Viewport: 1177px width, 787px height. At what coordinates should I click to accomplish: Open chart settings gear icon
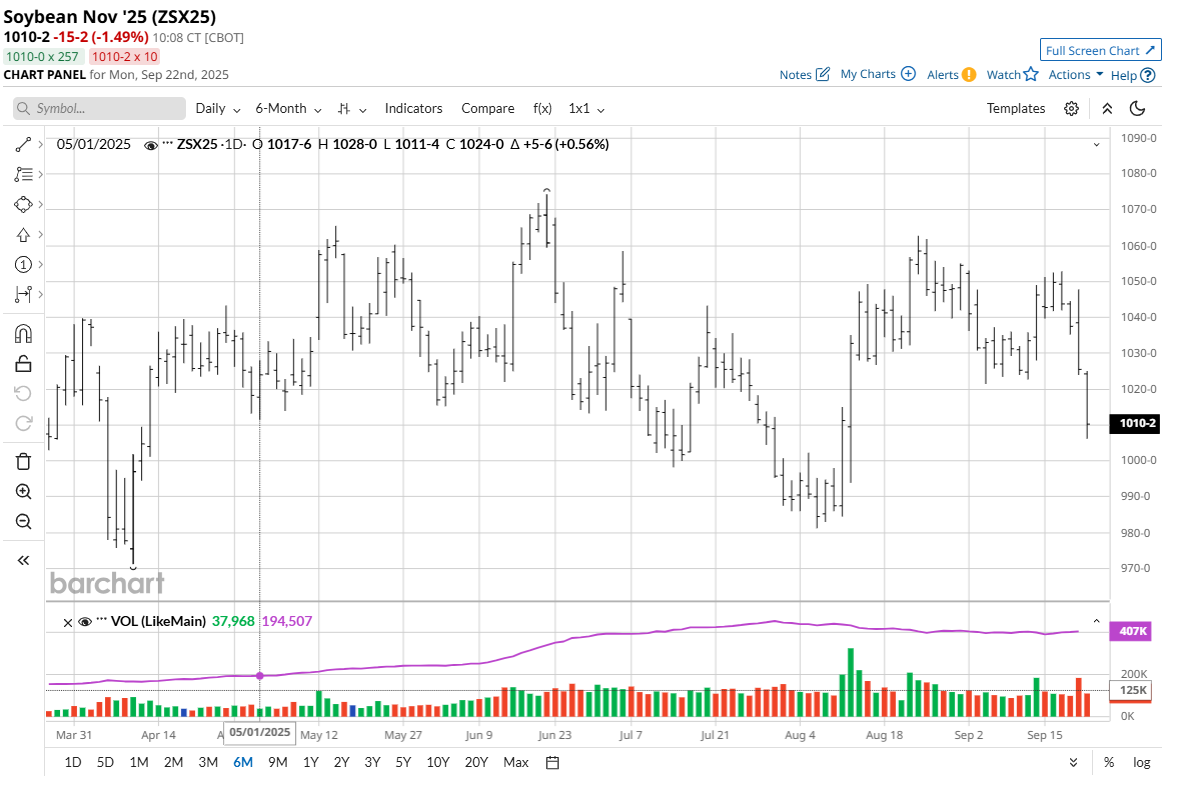[x=1071, y=109]
